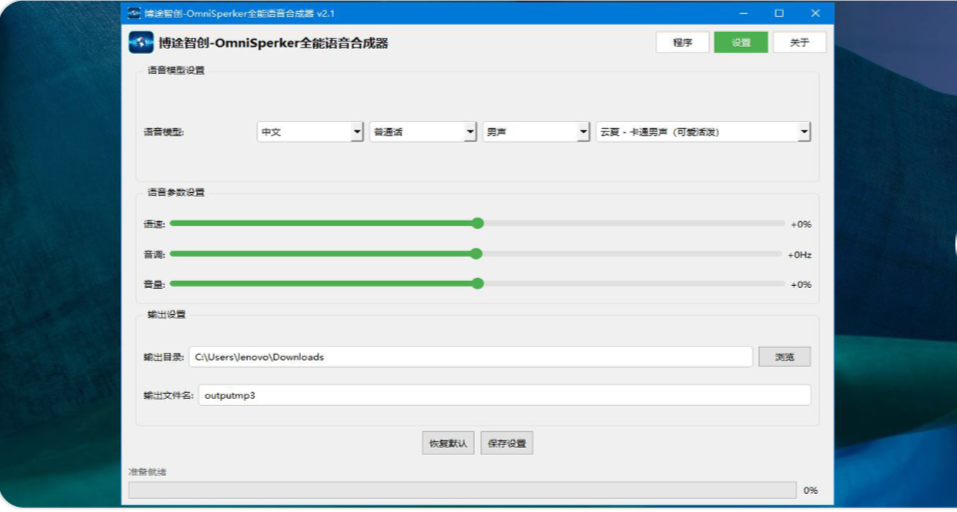Open the 设置 tab
957x512 pixels.
click(x=741, y=42)
